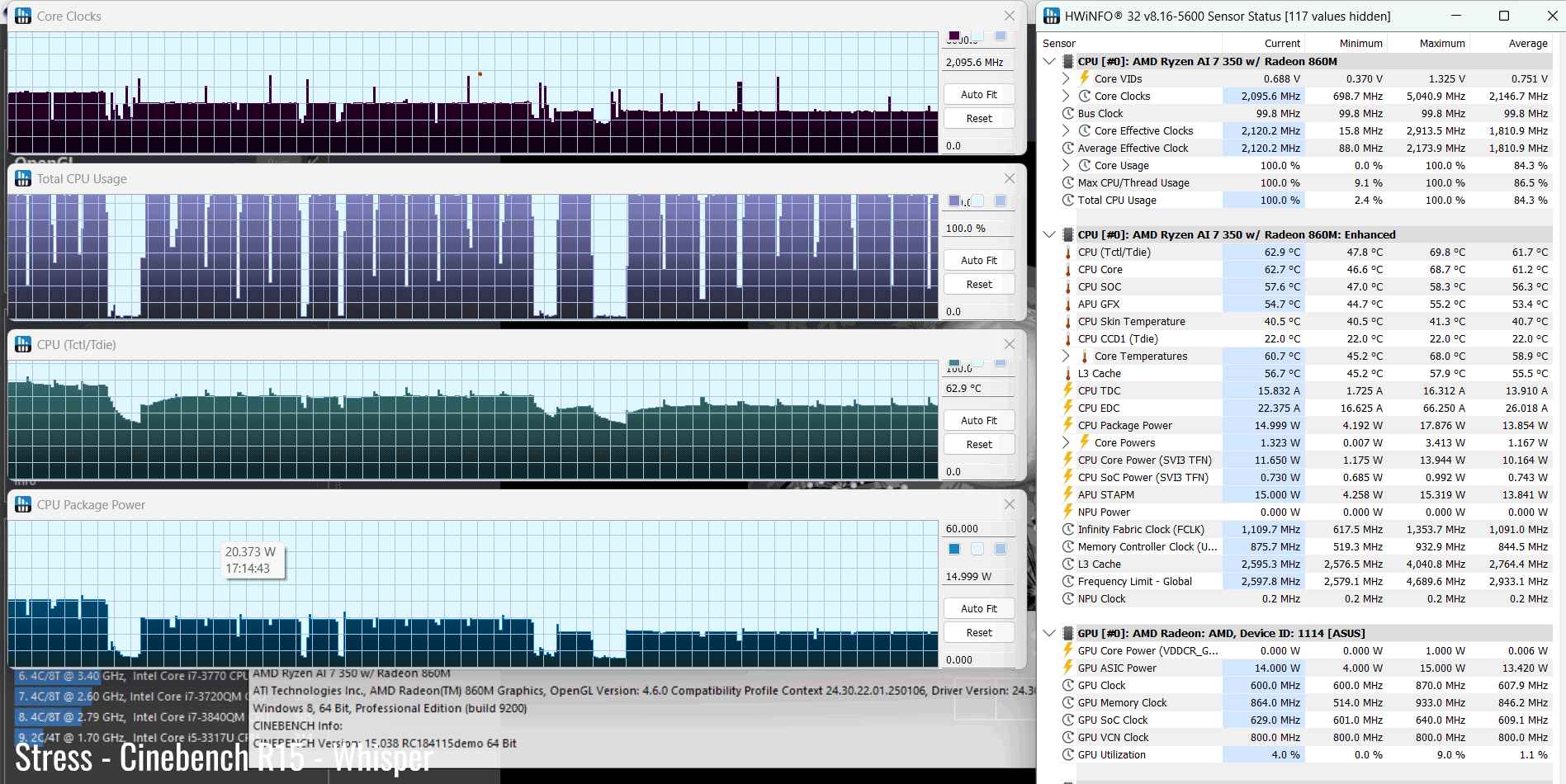Click the lightning icon beside NPU Power

click(1068, 512)
